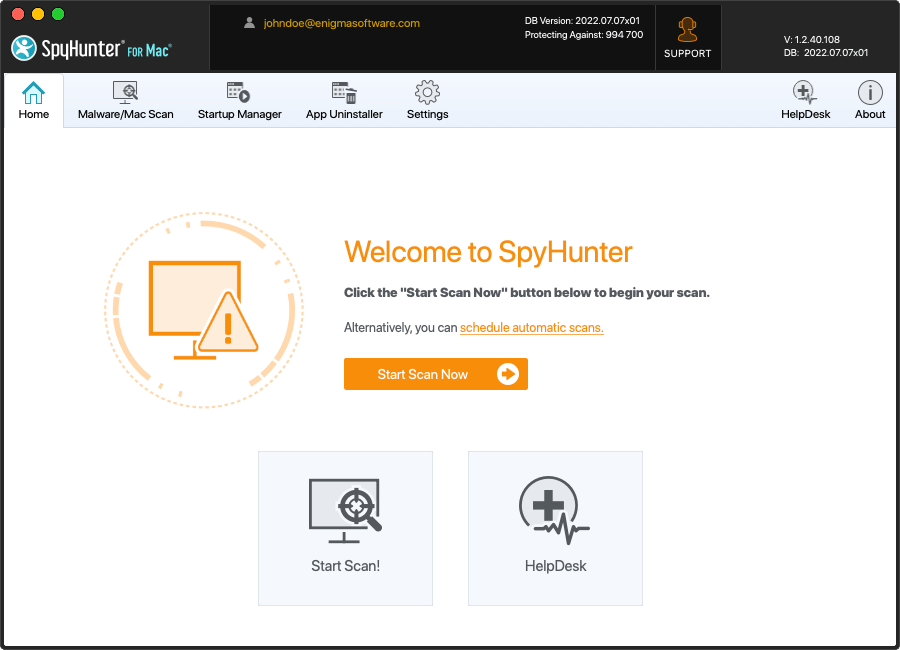Click the arrow inside Start Scan Now
This screenshot has width=900, height=650.
[508, 374]
